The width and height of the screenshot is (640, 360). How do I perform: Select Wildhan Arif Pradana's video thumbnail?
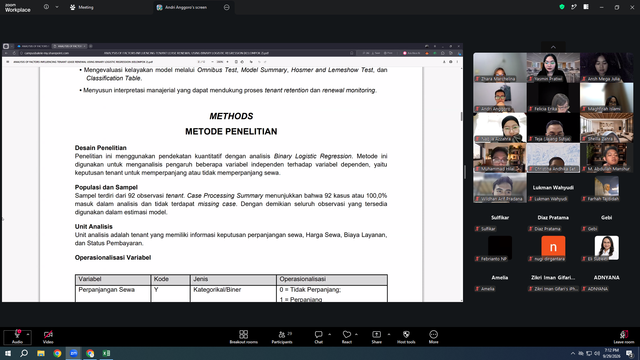click(500, 187)
